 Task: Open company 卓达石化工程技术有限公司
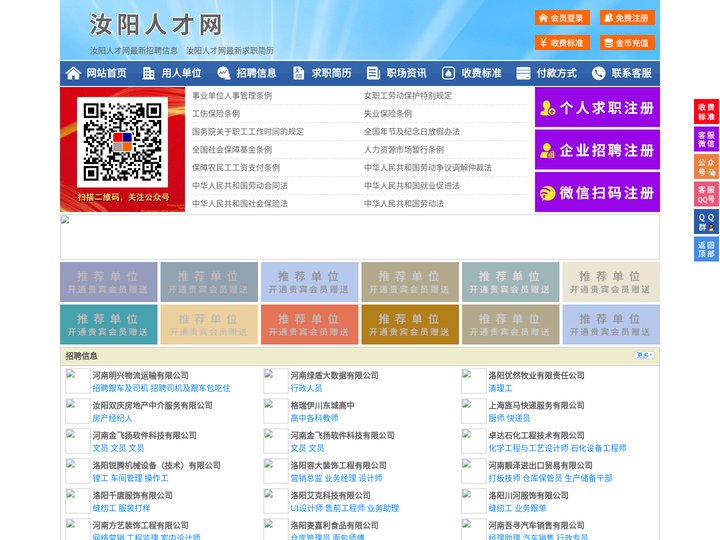pyautogui.click(x=536, y=435)
